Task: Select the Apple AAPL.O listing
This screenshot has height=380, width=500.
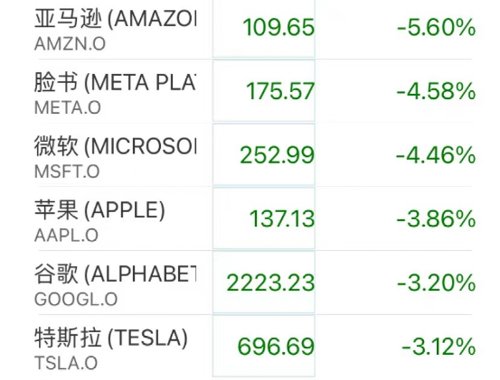Action: point(253,219)
